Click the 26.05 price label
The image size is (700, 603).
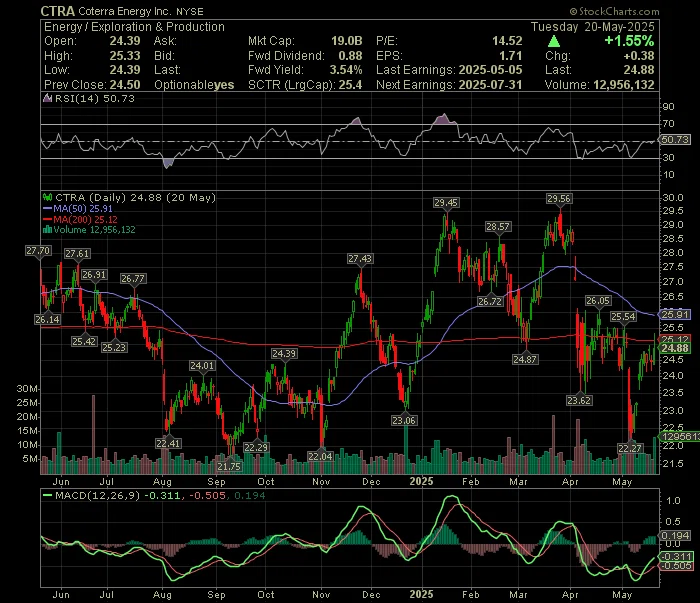[598, 301]
